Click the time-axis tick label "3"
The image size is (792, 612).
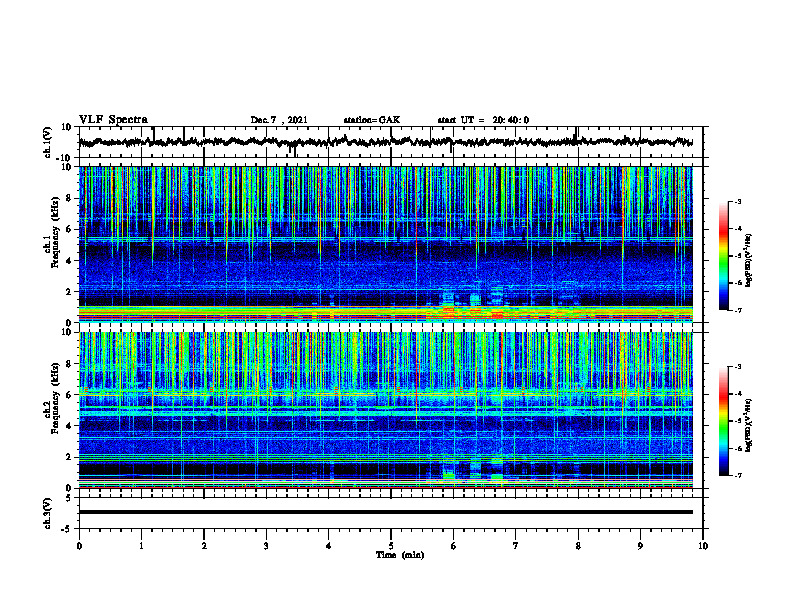pyautogui.click(x=266, y=546)
